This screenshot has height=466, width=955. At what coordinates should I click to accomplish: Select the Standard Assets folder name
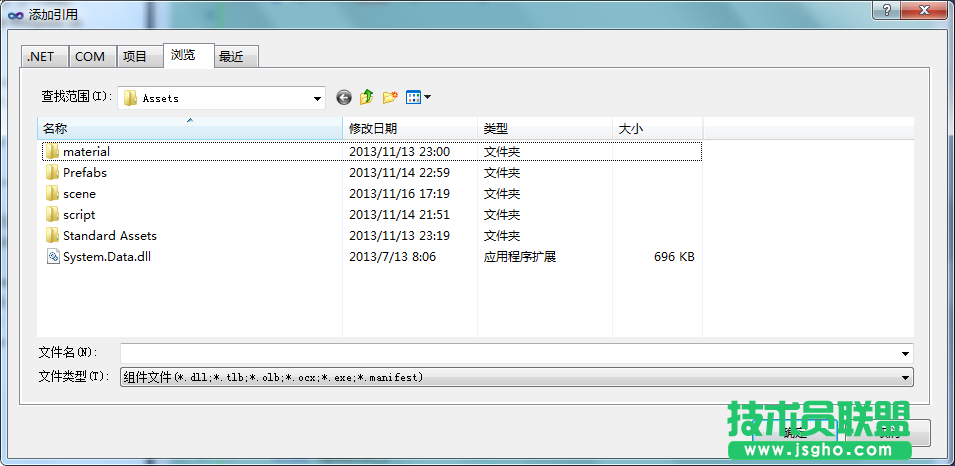coord(110,236)
